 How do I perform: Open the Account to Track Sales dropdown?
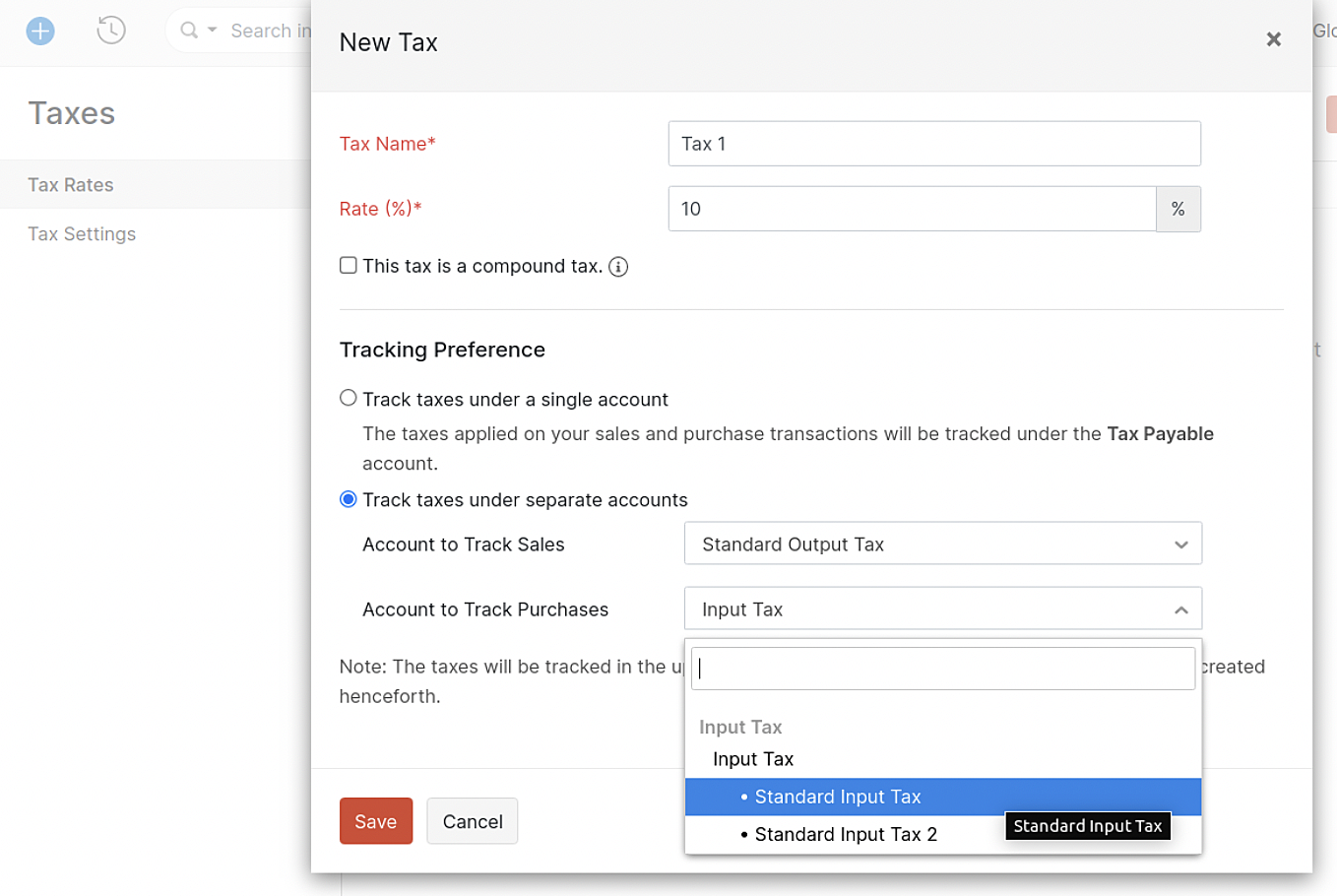(x=943, y=544)
